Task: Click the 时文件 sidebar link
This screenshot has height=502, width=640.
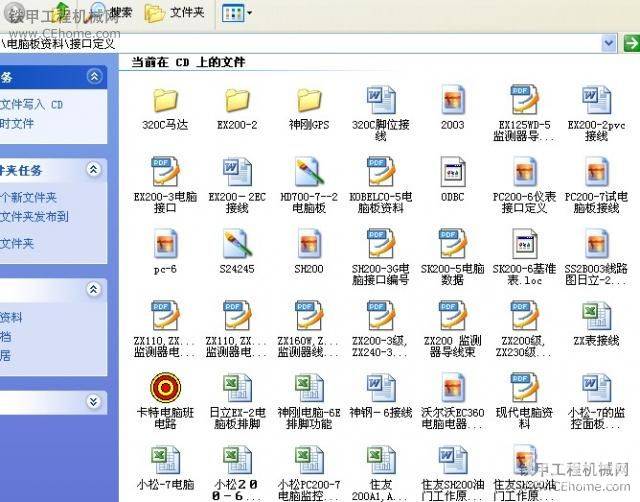Action: [17, 123]
